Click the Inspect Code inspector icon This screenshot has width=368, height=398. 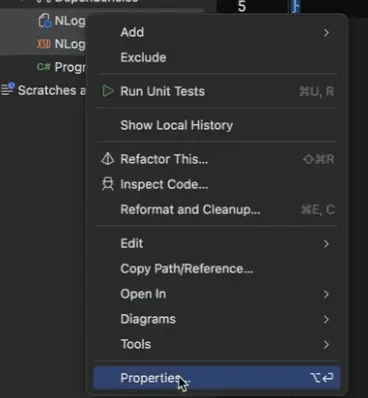pyautogui.click(x=108, y=184)
